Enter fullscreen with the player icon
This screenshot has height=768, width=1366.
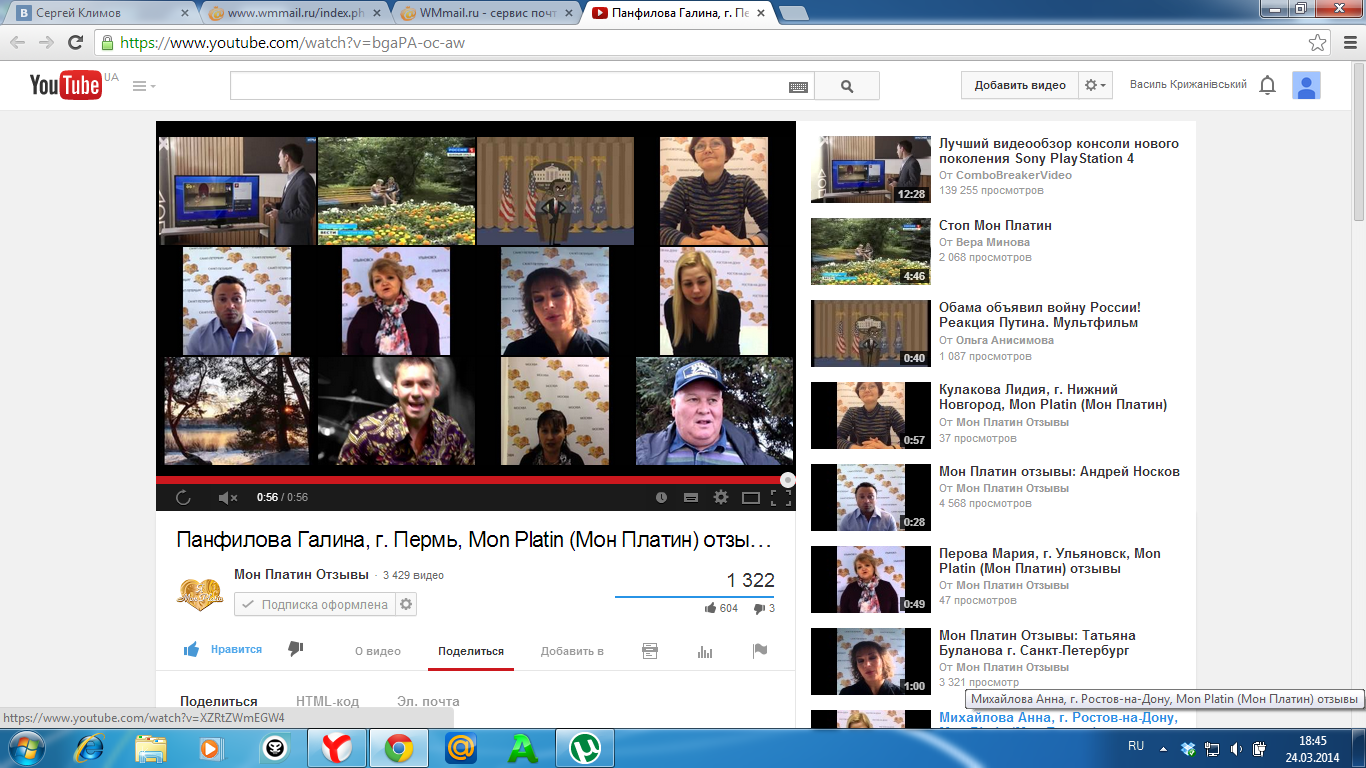coord(780,497)
